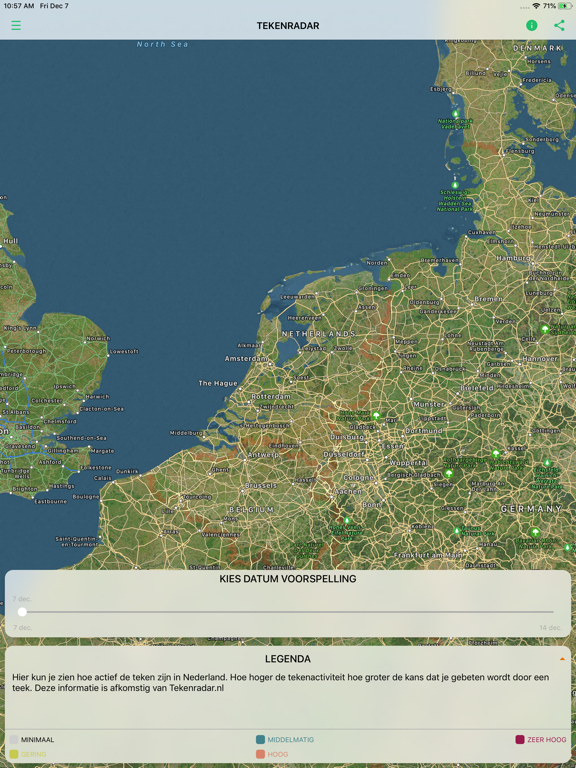Click the KIES DATUM VOORSPELLING heading
Screen dimensions: 576x768
point(288,578)
